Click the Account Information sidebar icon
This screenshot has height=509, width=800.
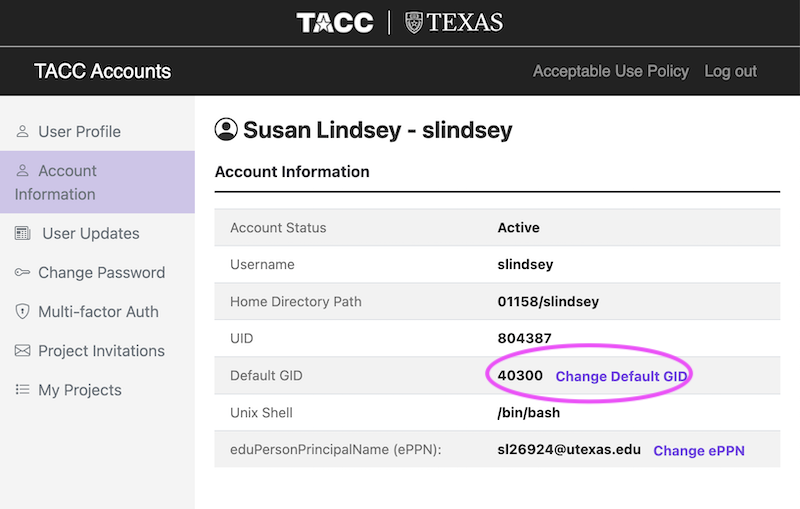(x=22, y=170)
